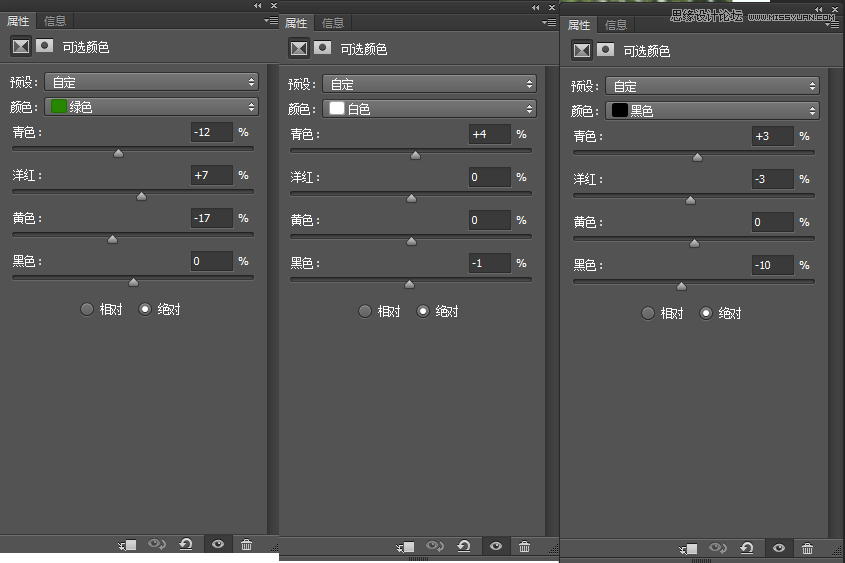This screenshot has width=845, height=563.
Task: Click the trash icon in the 绿色 panel
Action: tap(246, 545)
